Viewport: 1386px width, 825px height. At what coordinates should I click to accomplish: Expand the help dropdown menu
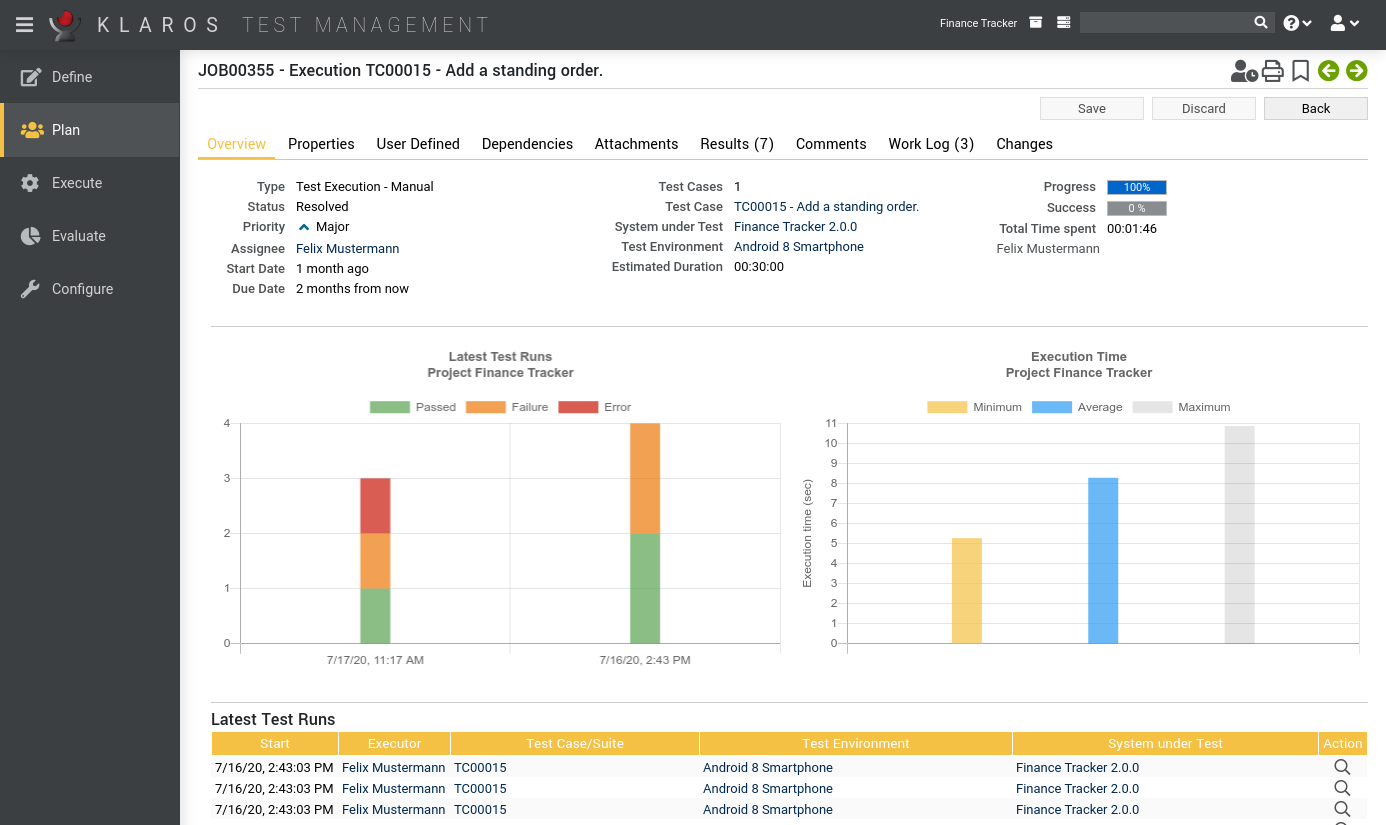tap(1297, 23)
